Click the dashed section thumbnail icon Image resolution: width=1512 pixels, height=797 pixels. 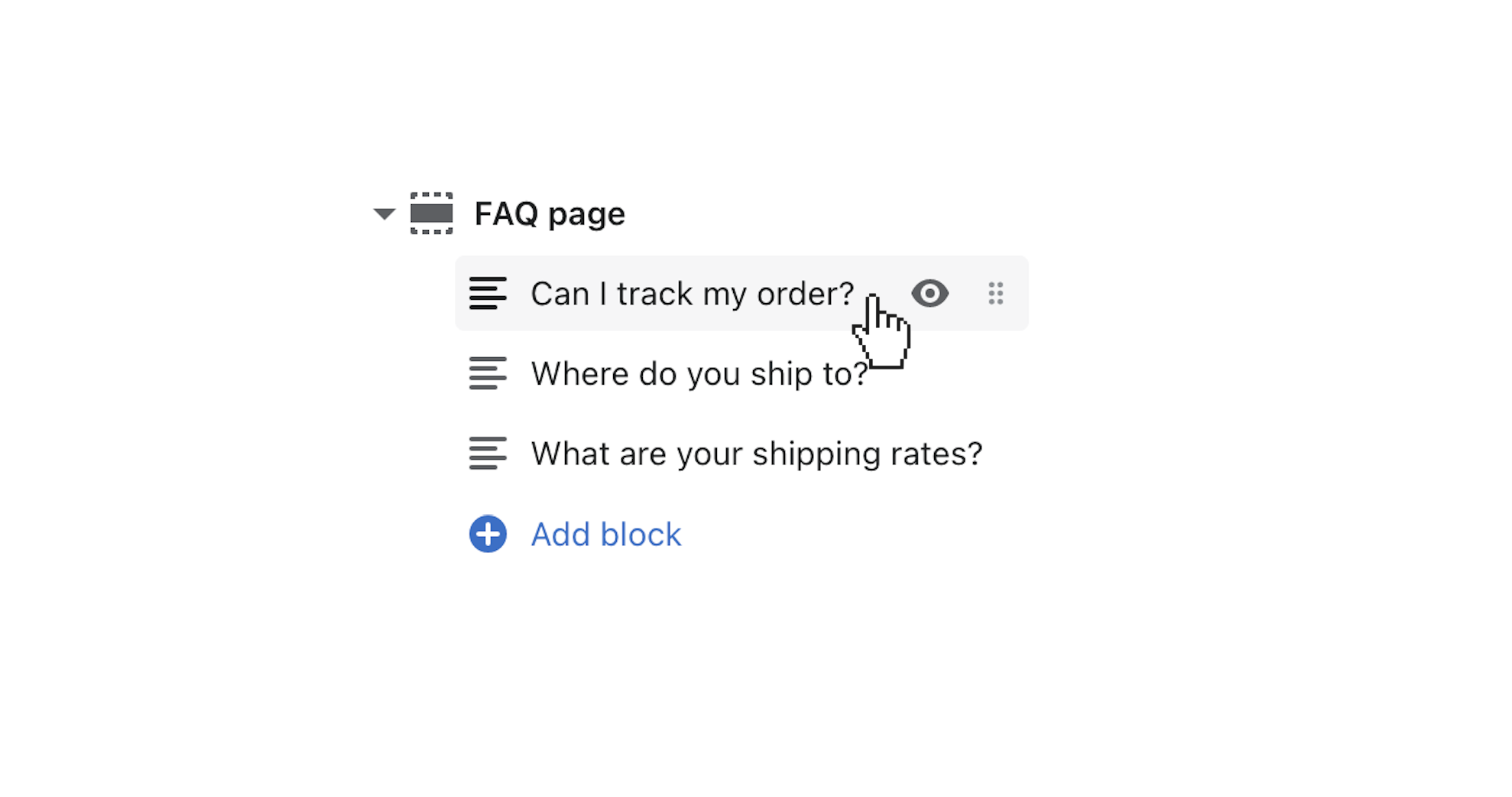[x=430, y=214]
